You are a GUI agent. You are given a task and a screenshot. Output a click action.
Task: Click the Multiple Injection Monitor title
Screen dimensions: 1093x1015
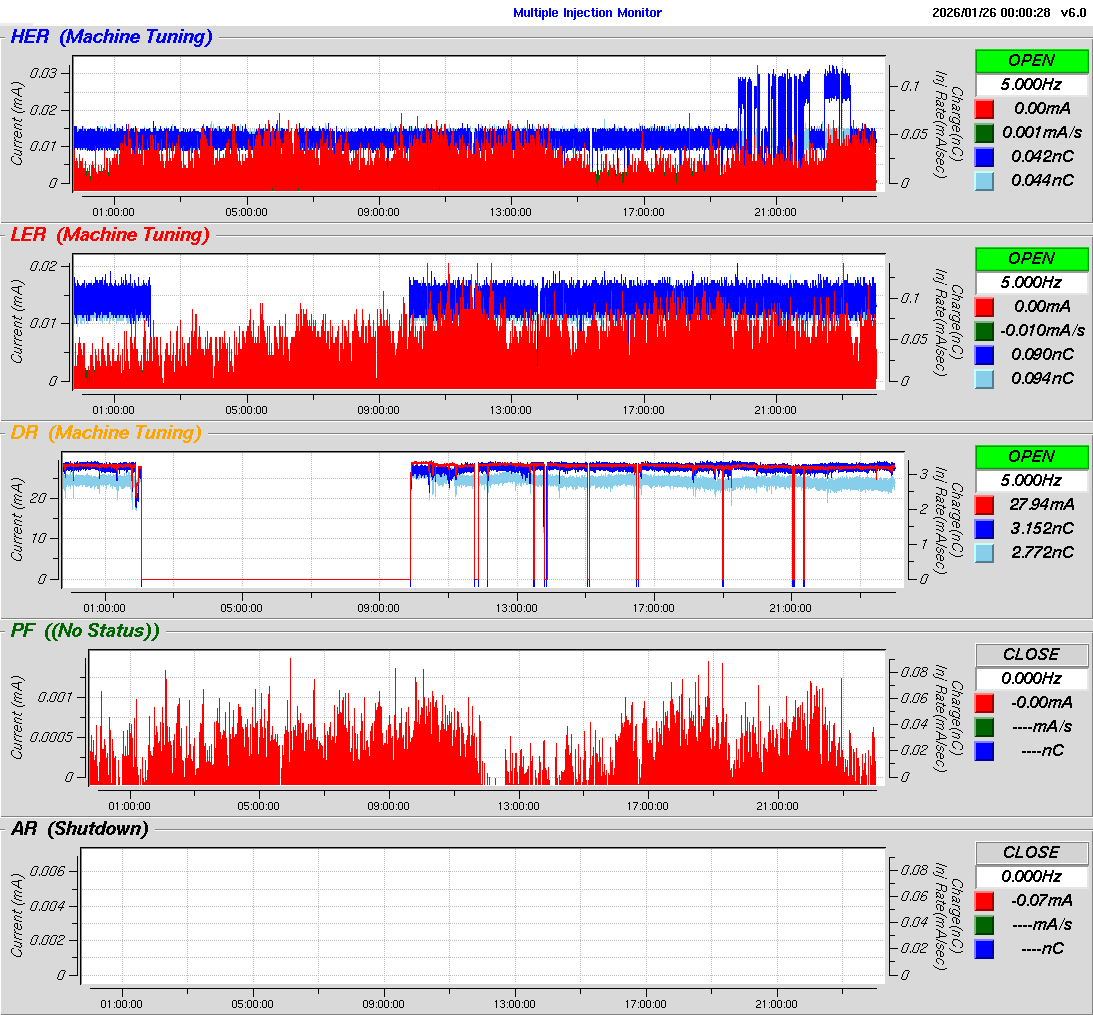pyautogui.click(x=587, y=13)
